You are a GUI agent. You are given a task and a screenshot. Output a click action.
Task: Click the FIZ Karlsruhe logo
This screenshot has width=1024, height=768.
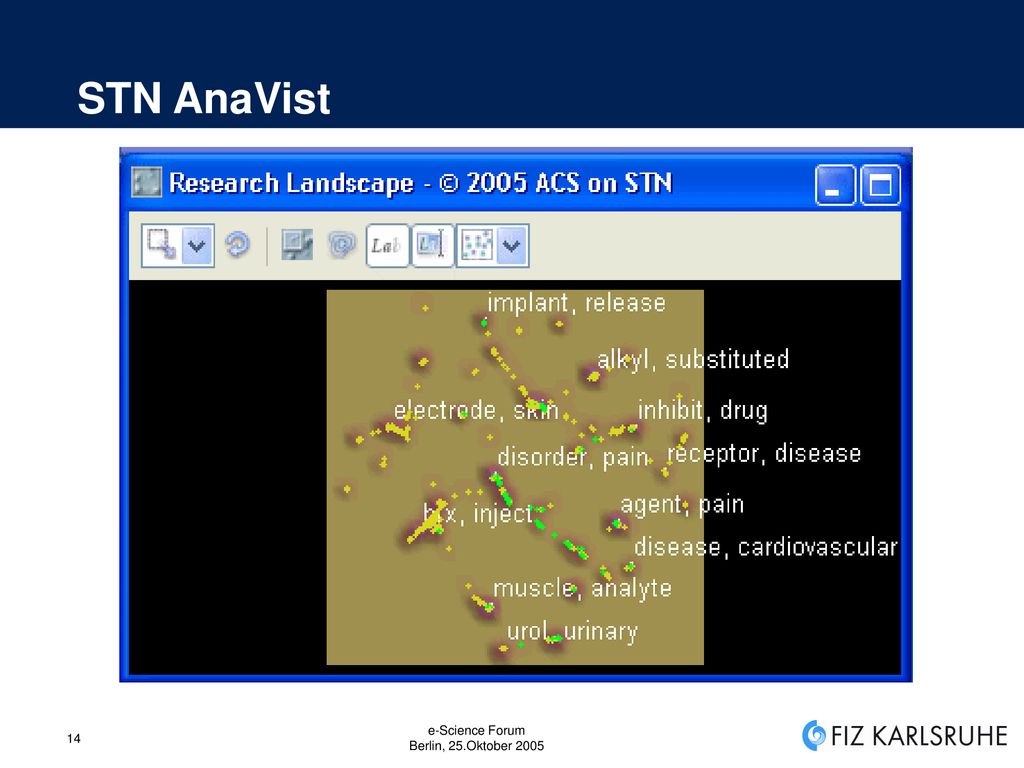click(904, 736)
